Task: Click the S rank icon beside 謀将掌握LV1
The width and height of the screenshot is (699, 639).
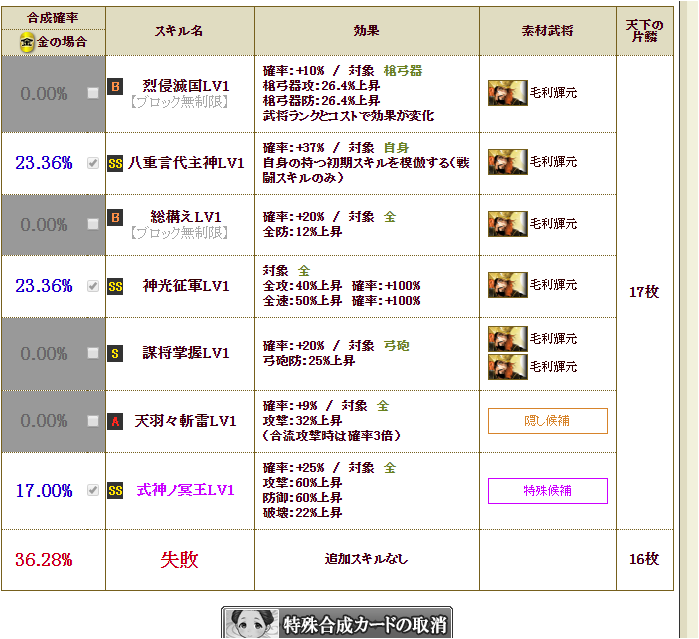Action: 115,353
